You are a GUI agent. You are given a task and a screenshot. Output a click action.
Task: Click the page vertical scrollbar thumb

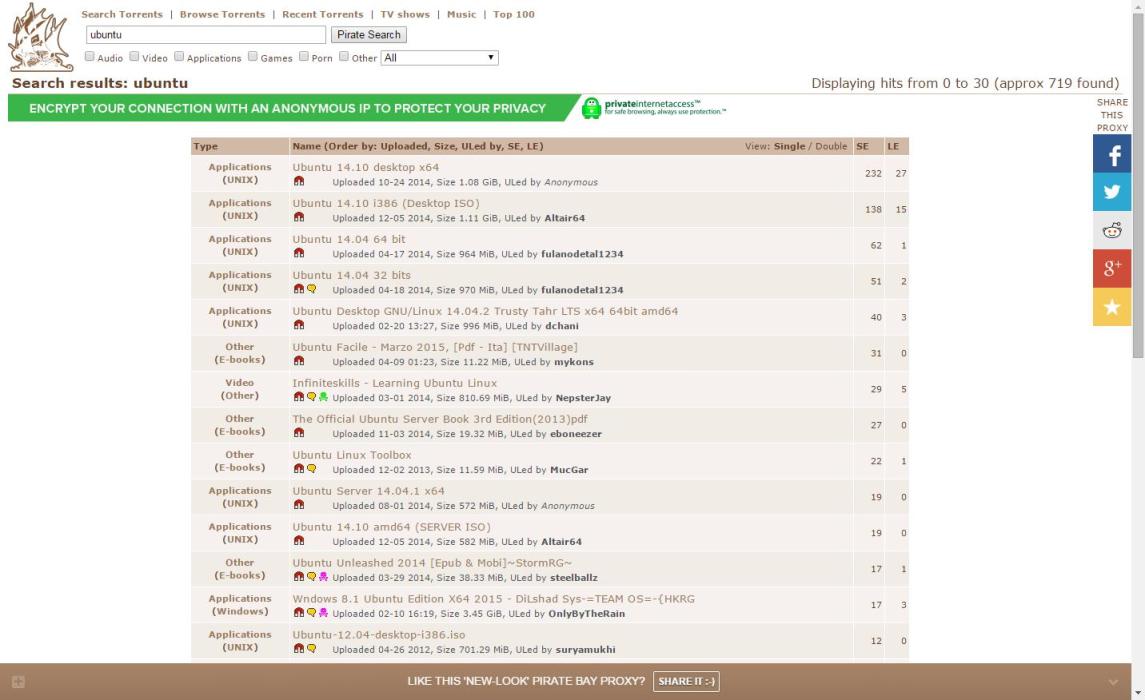coord(1138,186)
